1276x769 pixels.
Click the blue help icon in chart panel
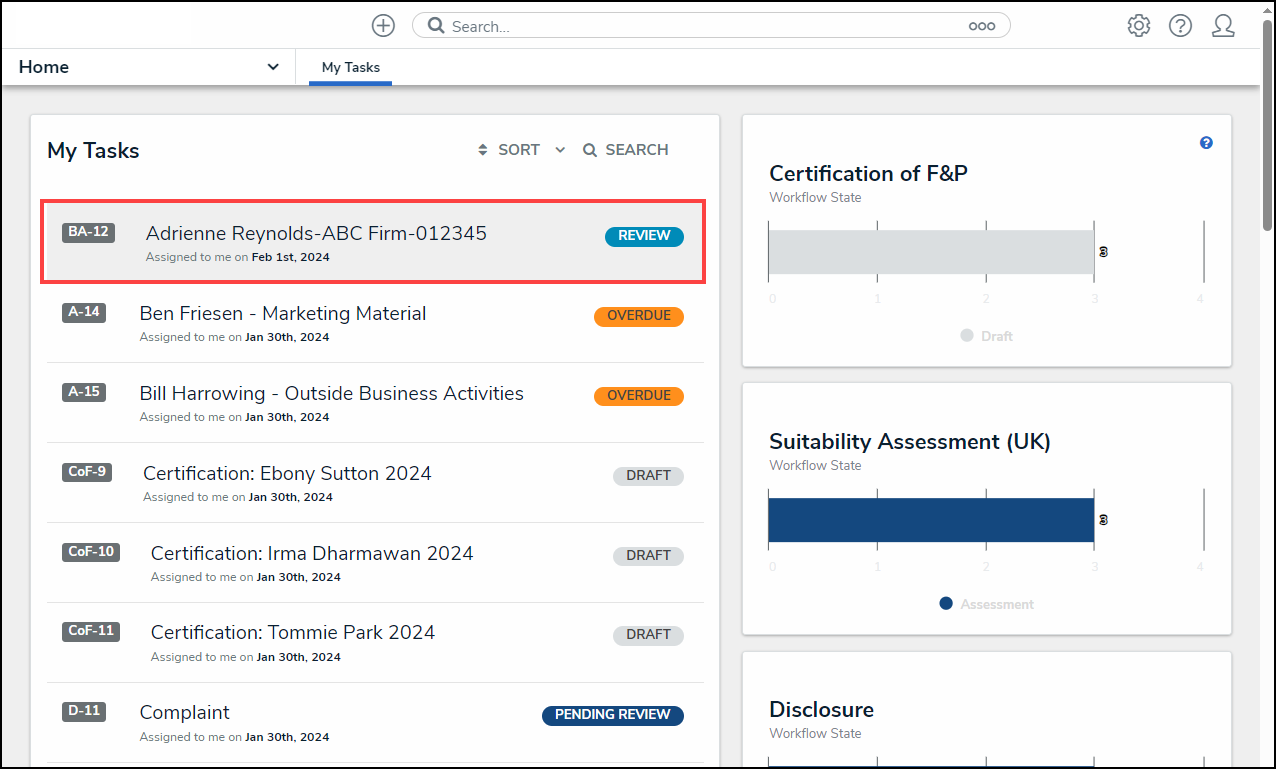1206,143
